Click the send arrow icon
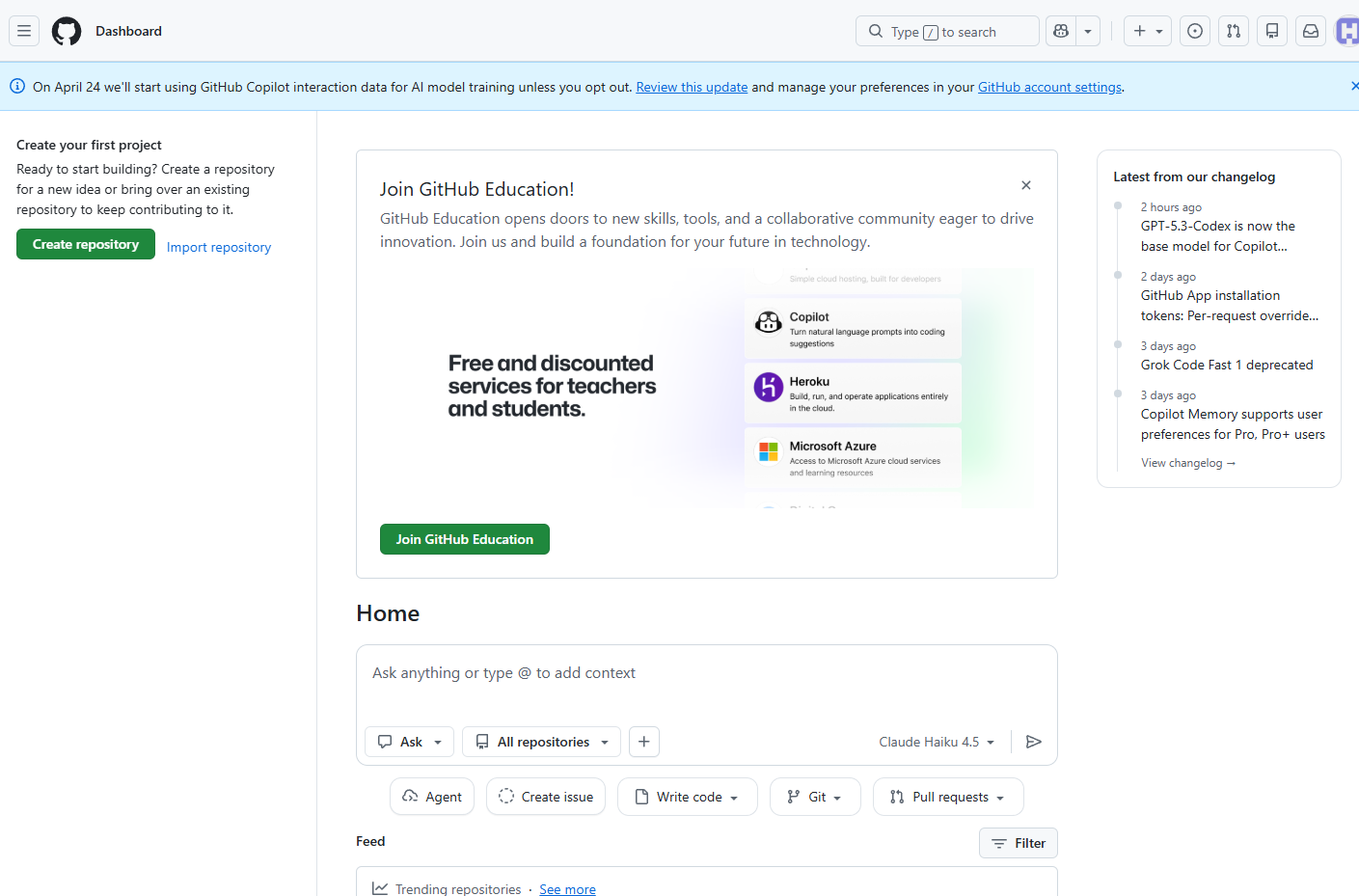This screenshot has height=896, width=1359. [x=1034, y=742]
